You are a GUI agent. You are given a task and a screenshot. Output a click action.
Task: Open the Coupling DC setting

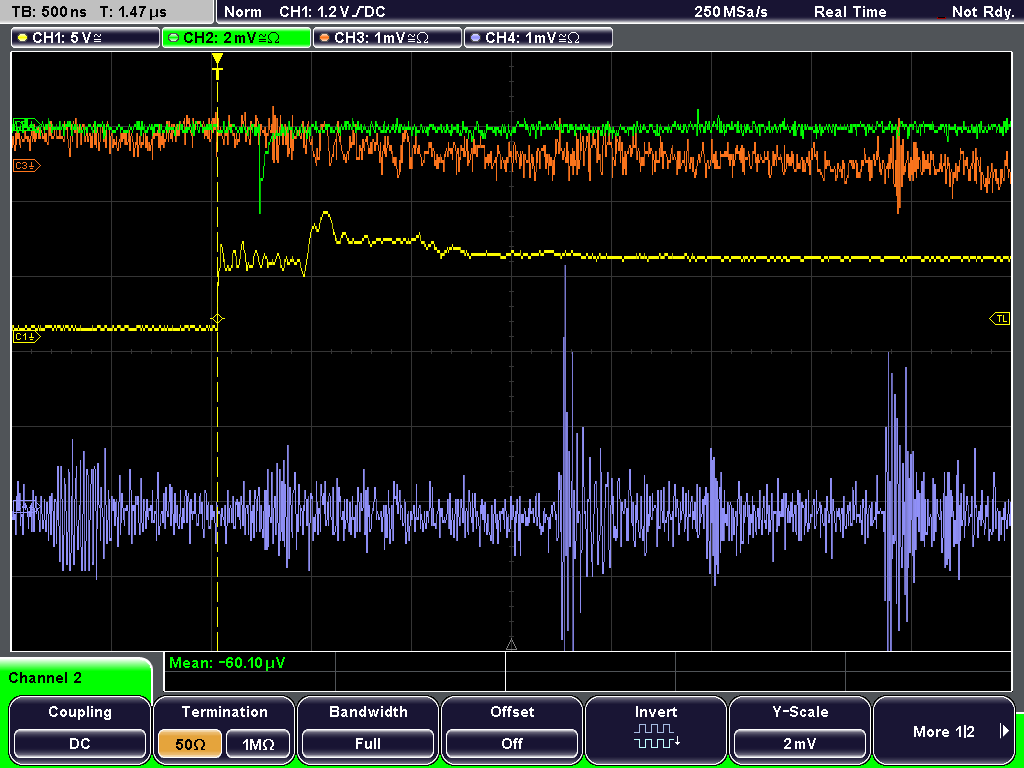80,743
